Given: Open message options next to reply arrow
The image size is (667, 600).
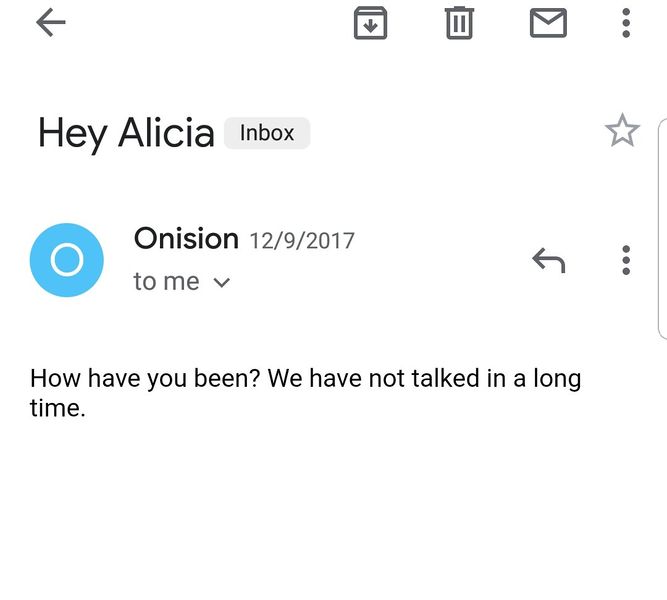Looking at the screenshot, I should [x=626, y=260].
